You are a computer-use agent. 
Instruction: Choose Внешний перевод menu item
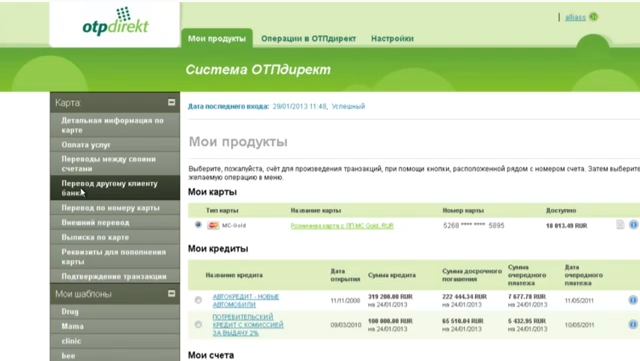click(x=115, y=223)
